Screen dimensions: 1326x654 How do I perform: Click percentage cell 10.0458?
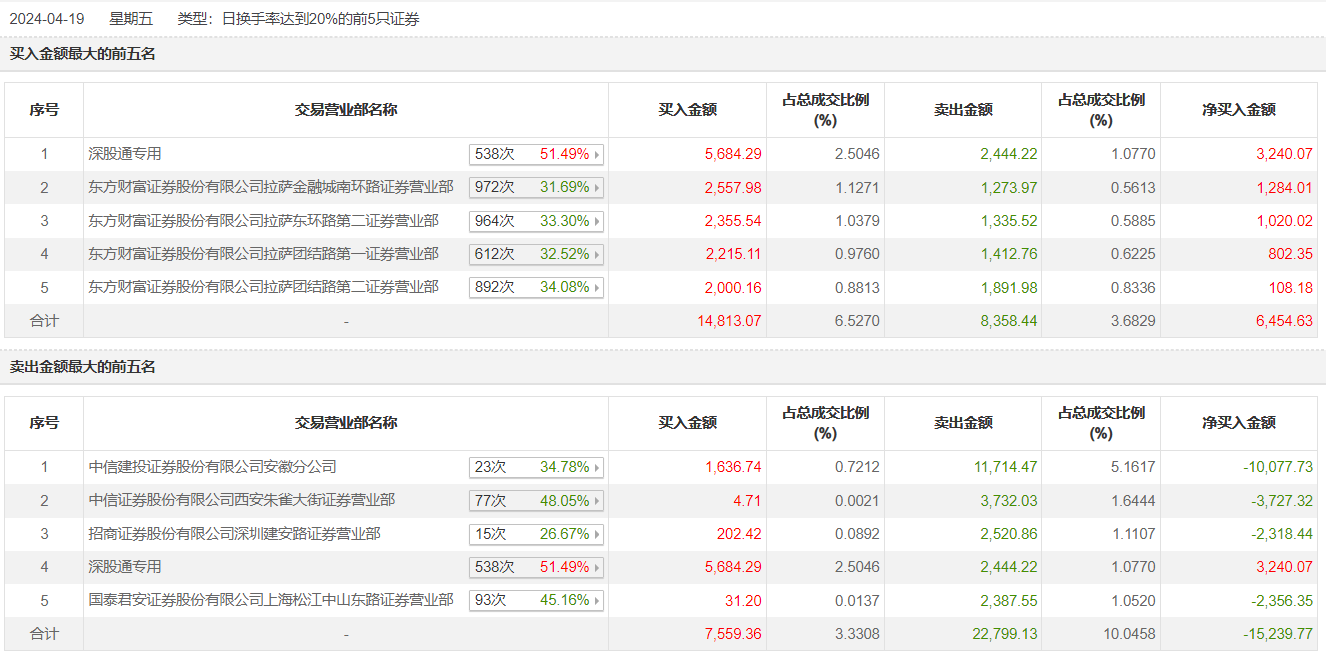[x=1130, y=634]
